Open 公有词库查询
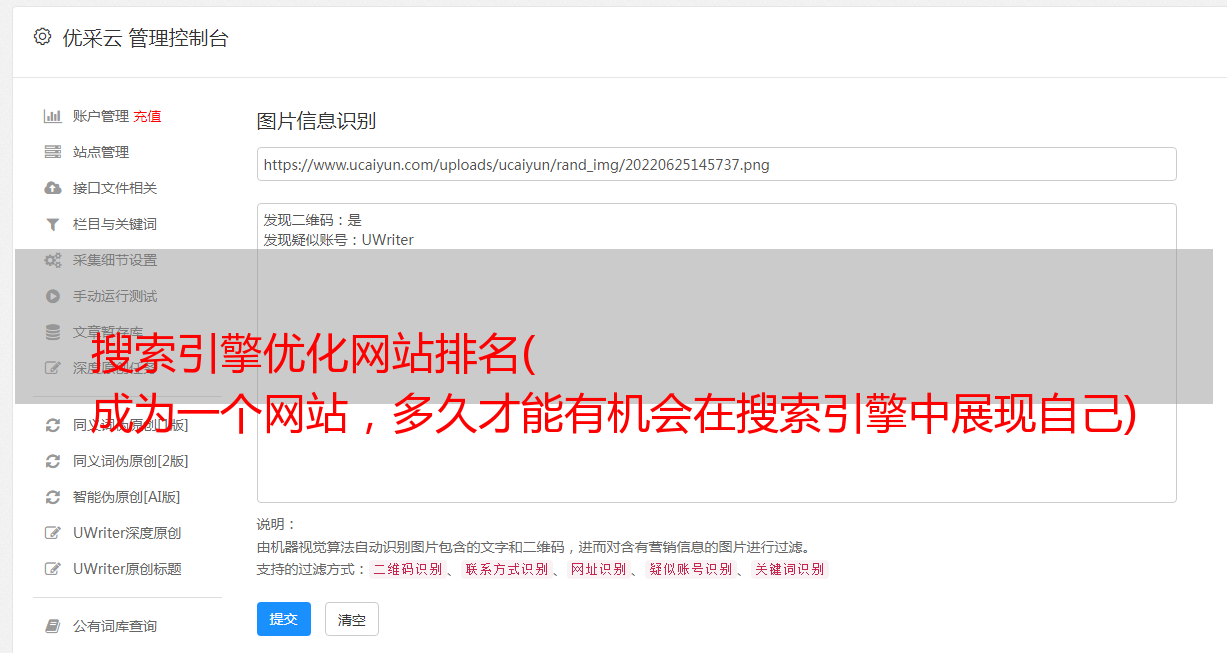 click(115, 626)
